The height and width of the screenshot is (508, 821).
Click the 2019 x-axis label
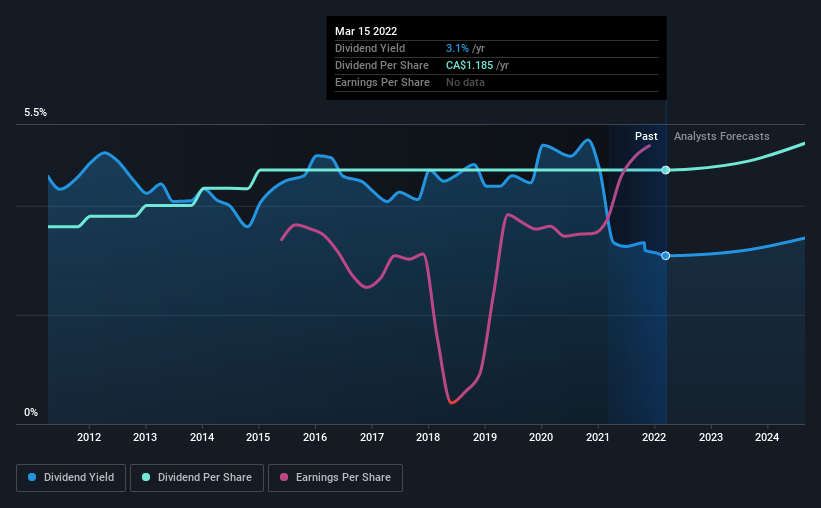pos(485,437)
